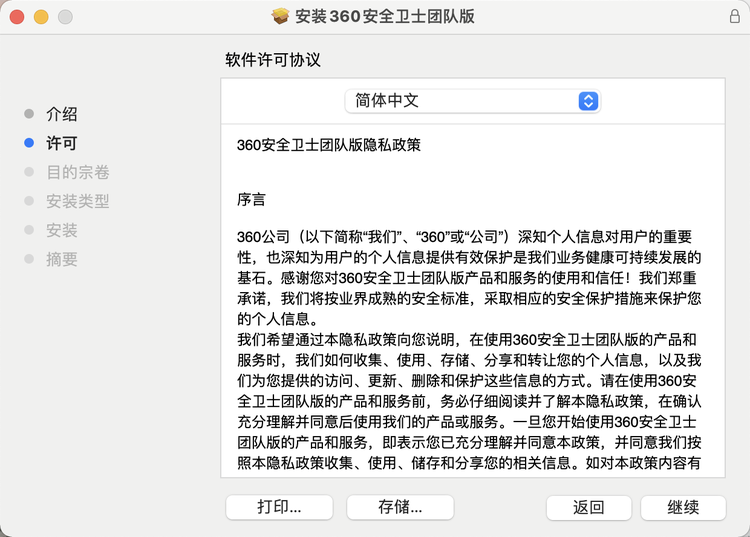
Task: Select the 安装类型 step in sidebar
Action: point(77,201)
